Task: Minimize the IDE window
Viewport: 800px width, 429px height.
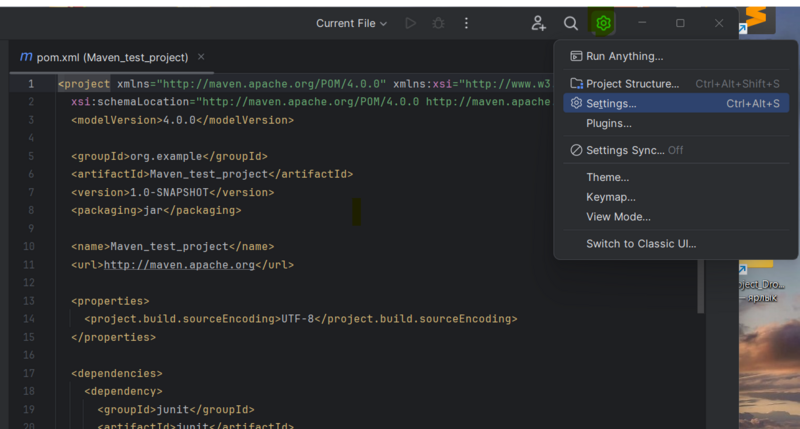Action: [642, 23]
